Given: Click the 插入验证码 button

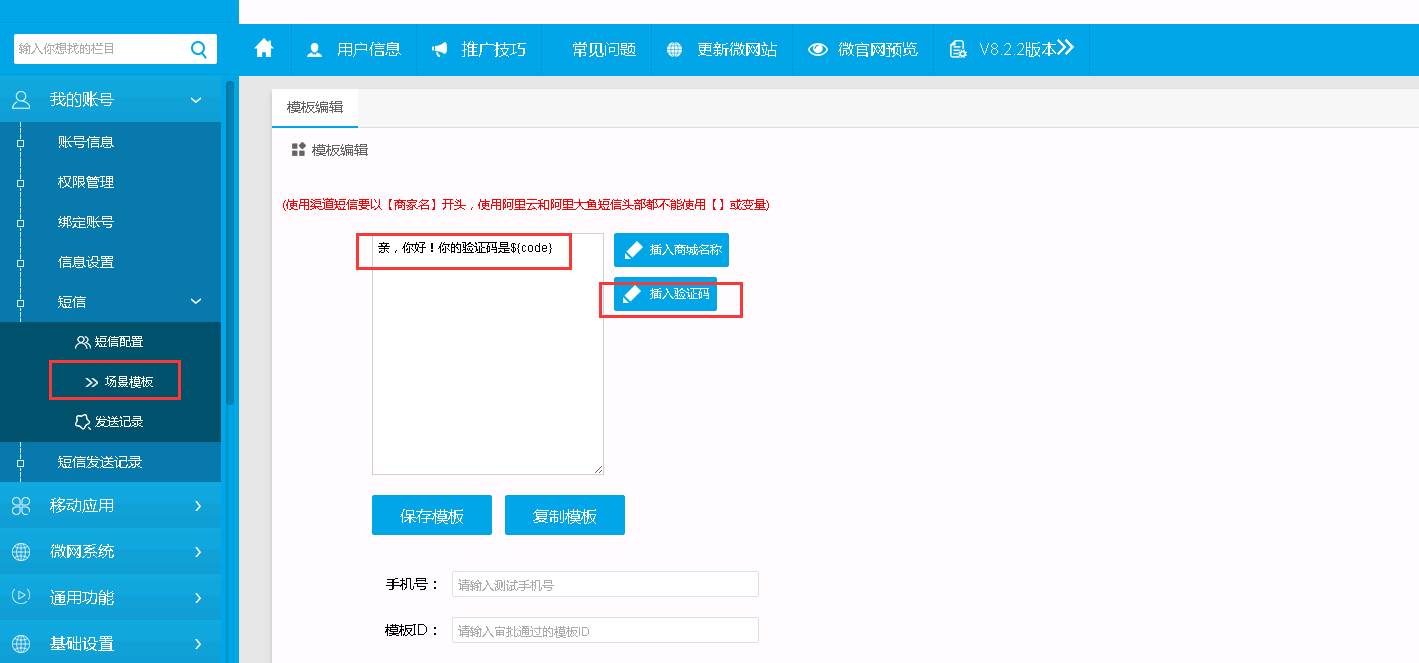Looking at the screenshot, I should pos(665,294).
